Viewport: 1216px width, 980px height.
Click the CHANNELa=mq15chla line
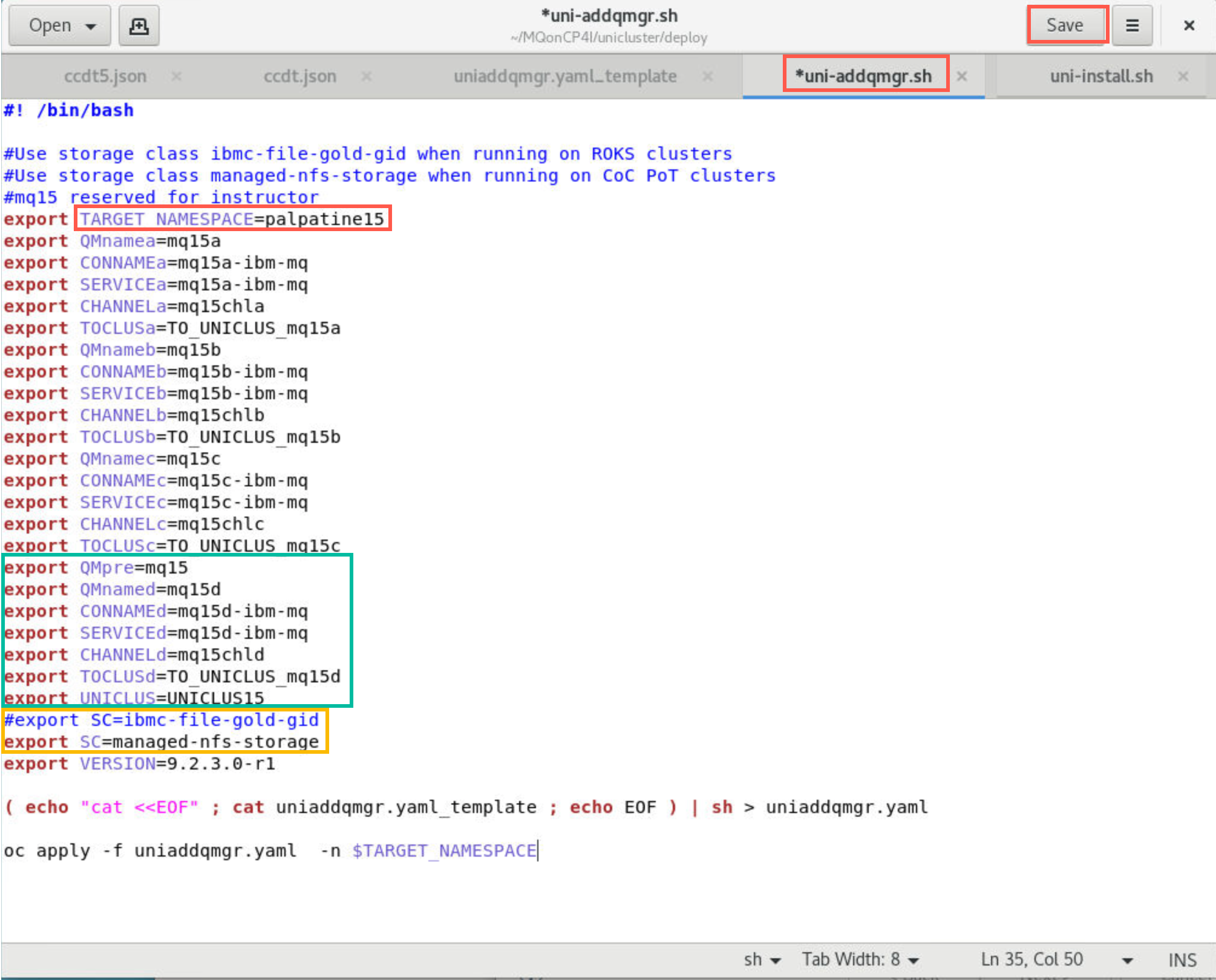[x=134, y=306]
